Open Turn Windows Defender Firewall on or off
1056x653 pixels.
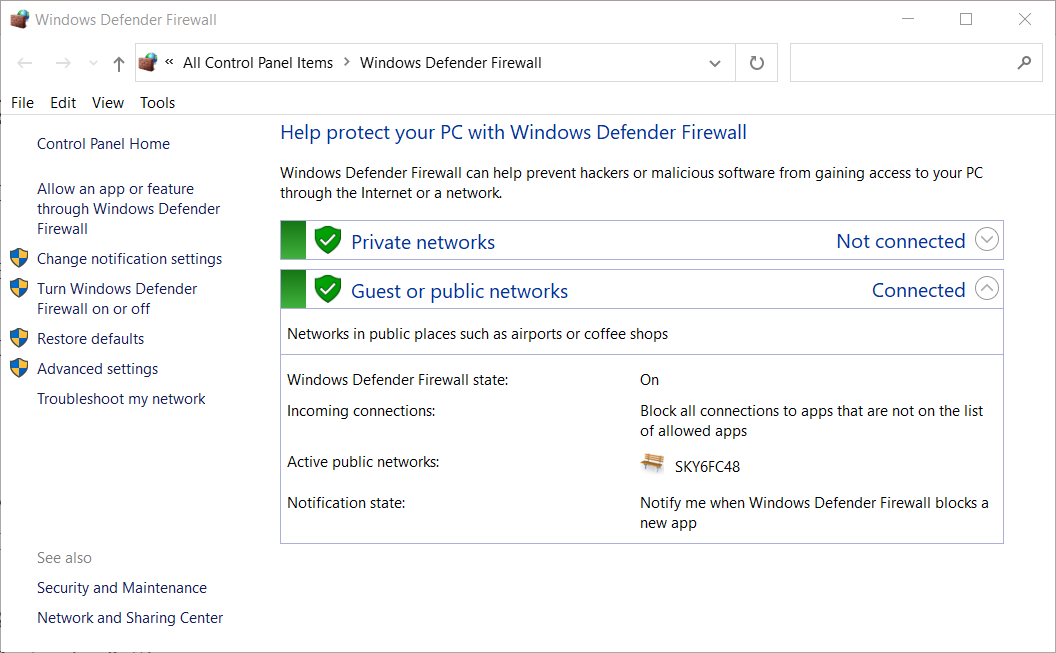coord(117,298)
